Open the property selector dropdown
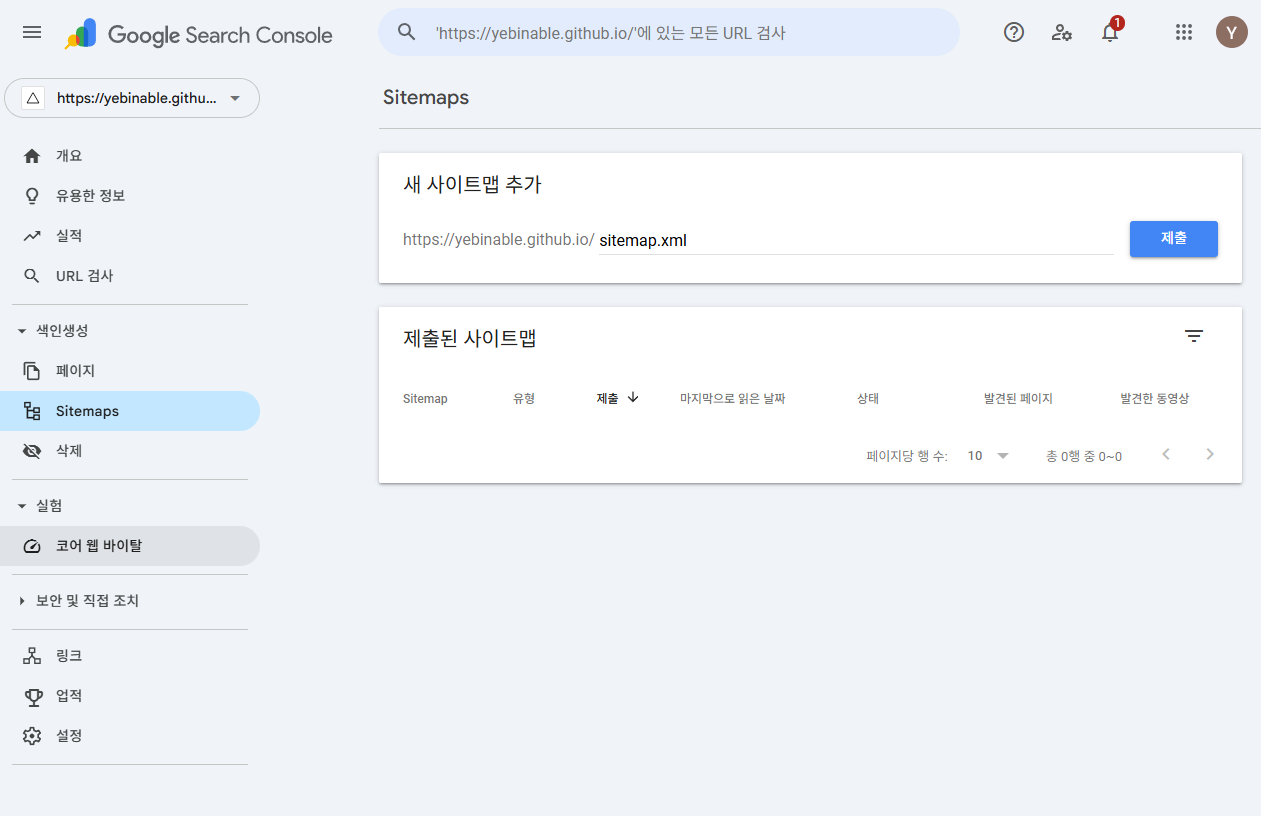The width and height of the screenshot is (1261, 816). [132, 98]
